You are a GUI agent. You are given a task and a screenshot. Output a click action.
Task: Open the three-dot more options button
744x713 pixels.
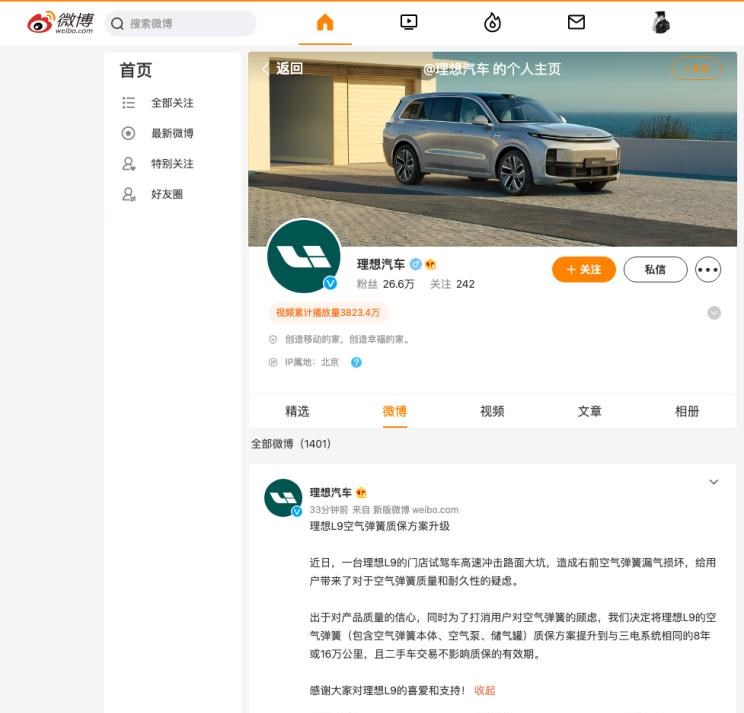click(x=708, y=269)
